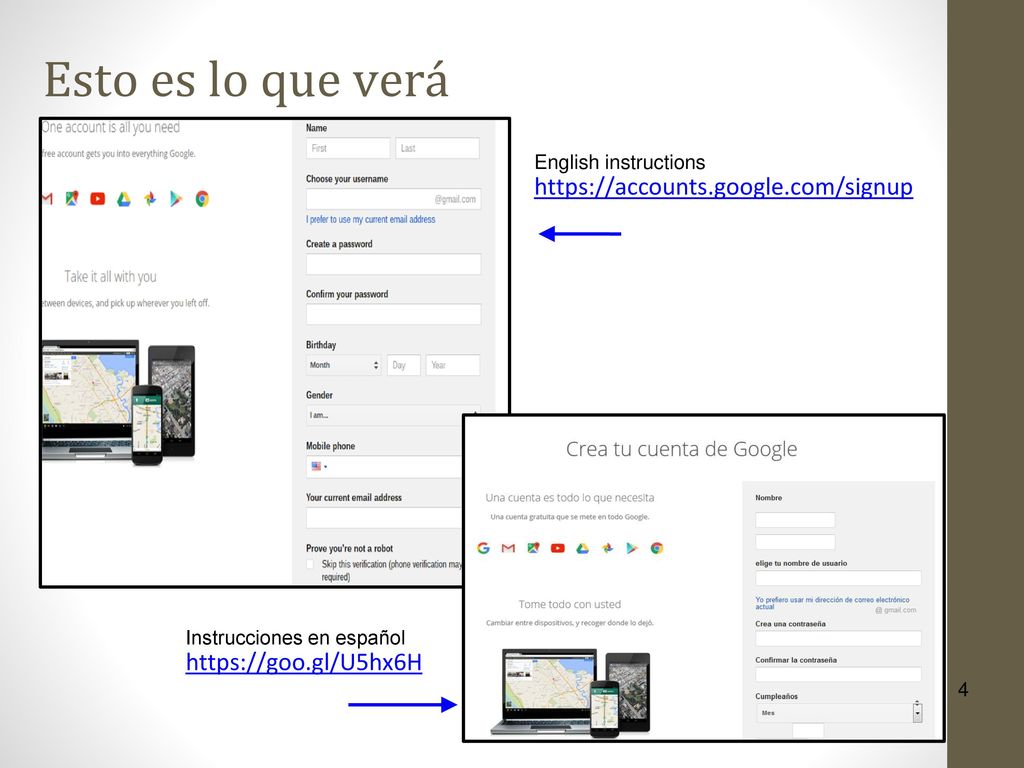Click the Confirm your password field
This screenshot has width=1024, height=768.
pyautogui.click(x=393, y=314)
